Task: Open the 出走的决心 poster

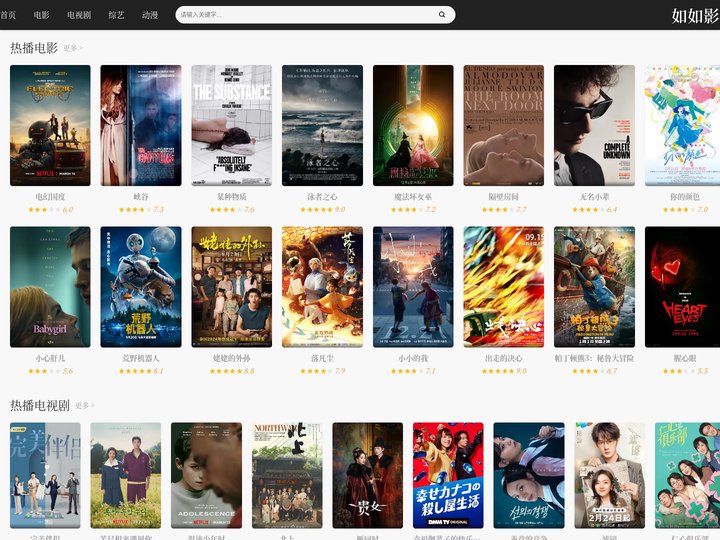Action: click(x=504, y=287)
